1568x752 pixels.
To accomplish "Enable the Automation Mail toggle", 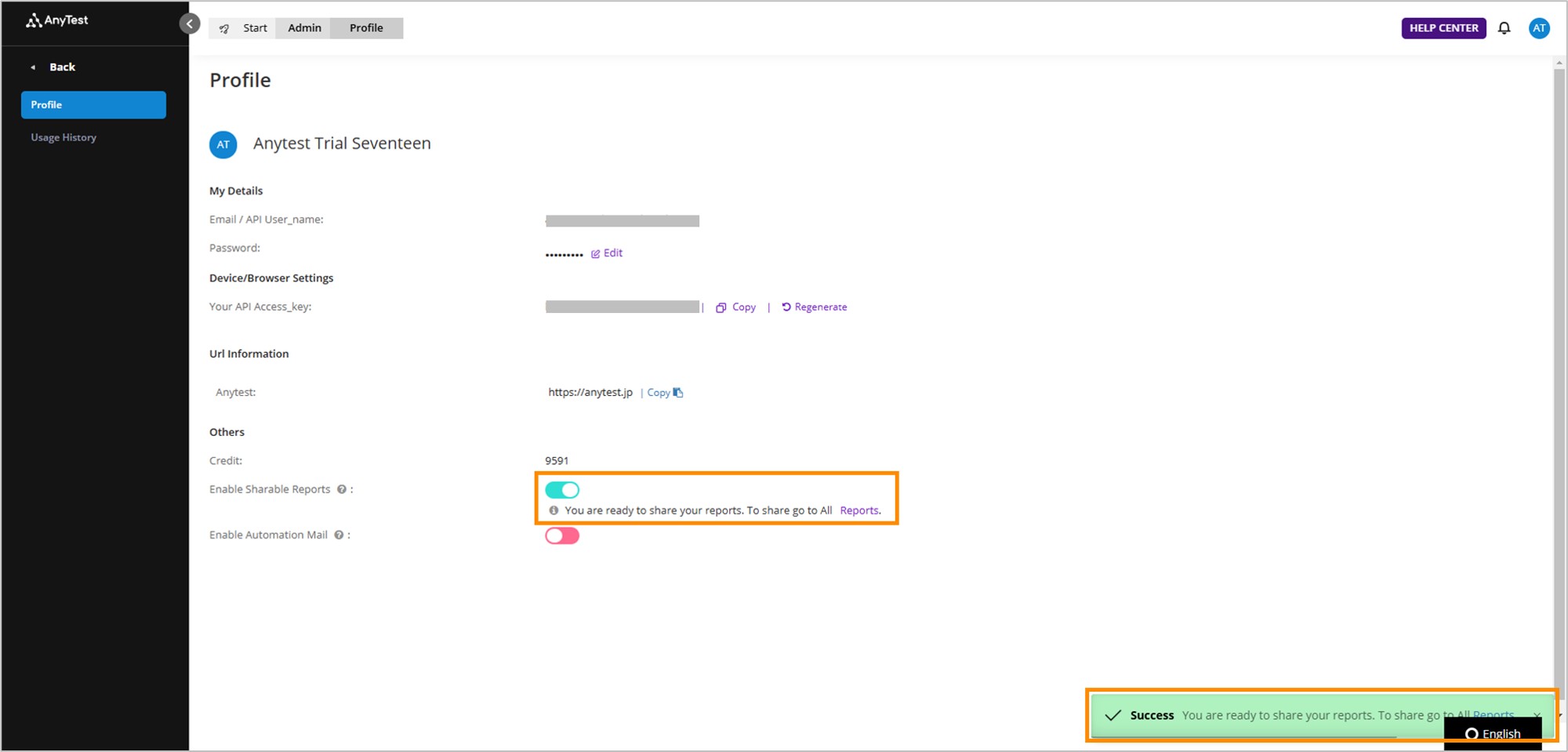I will pyautogui.click(x=562, y=536).
